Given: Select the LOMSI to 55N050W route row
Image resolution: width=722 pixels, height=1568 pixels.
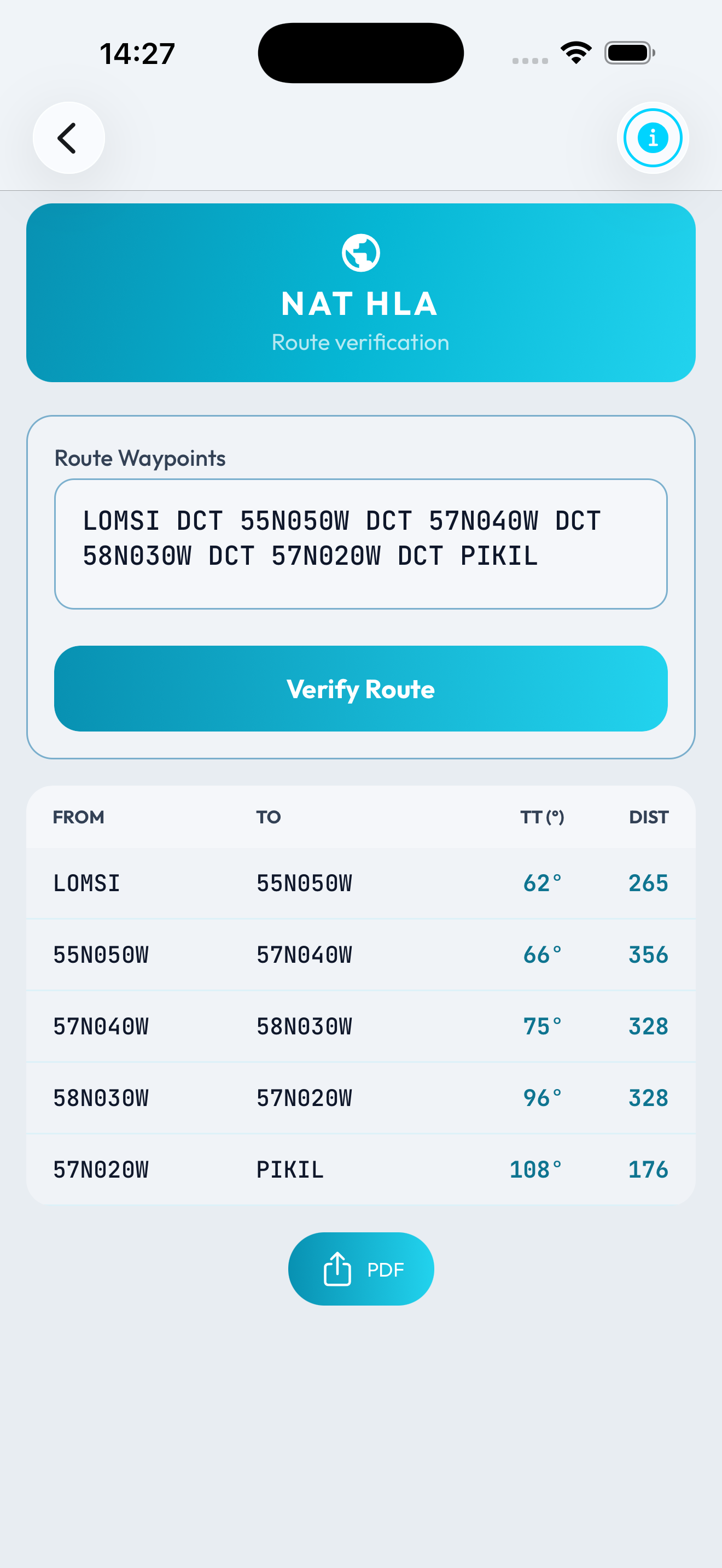Looking at the screenshot, I should 360,882.
